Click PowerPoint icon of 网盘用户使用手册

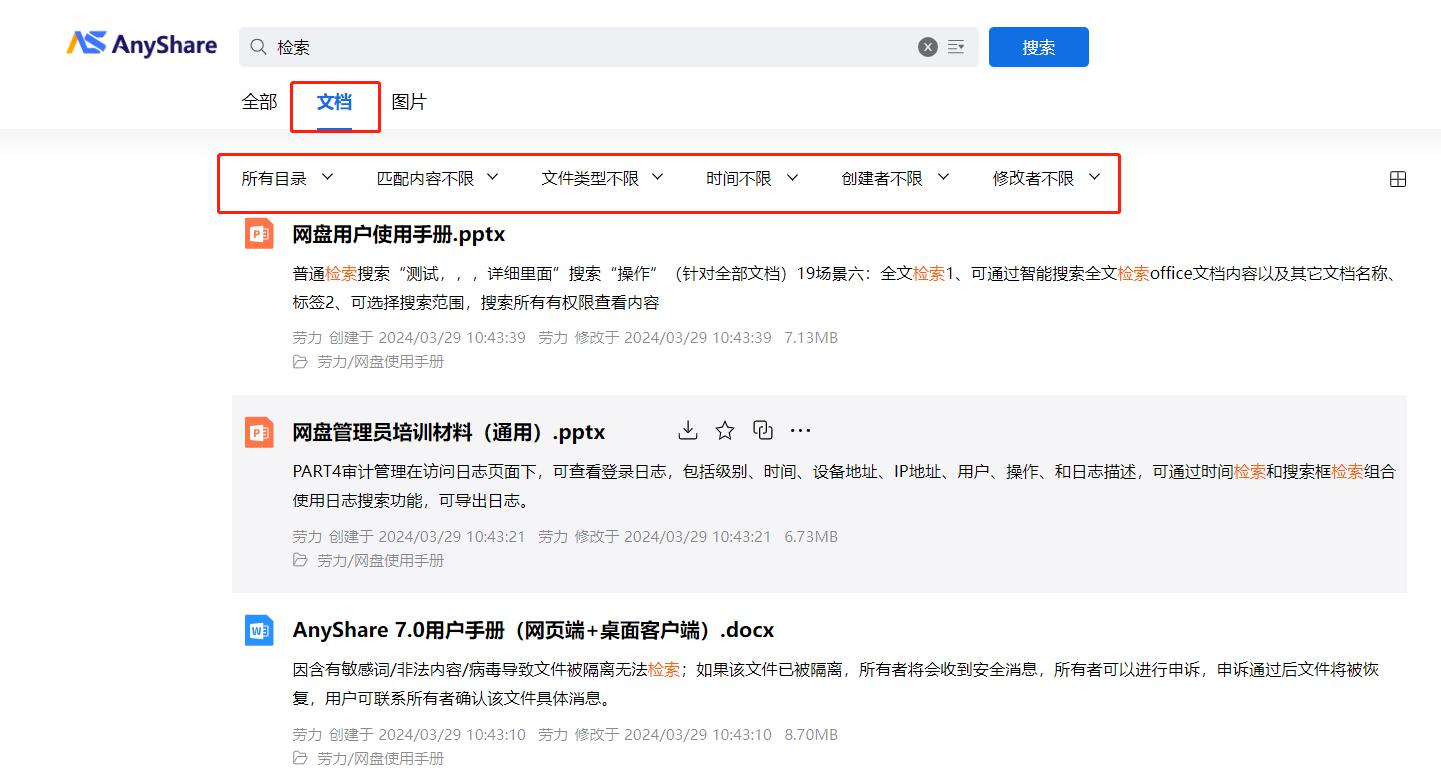pos(259,234)
